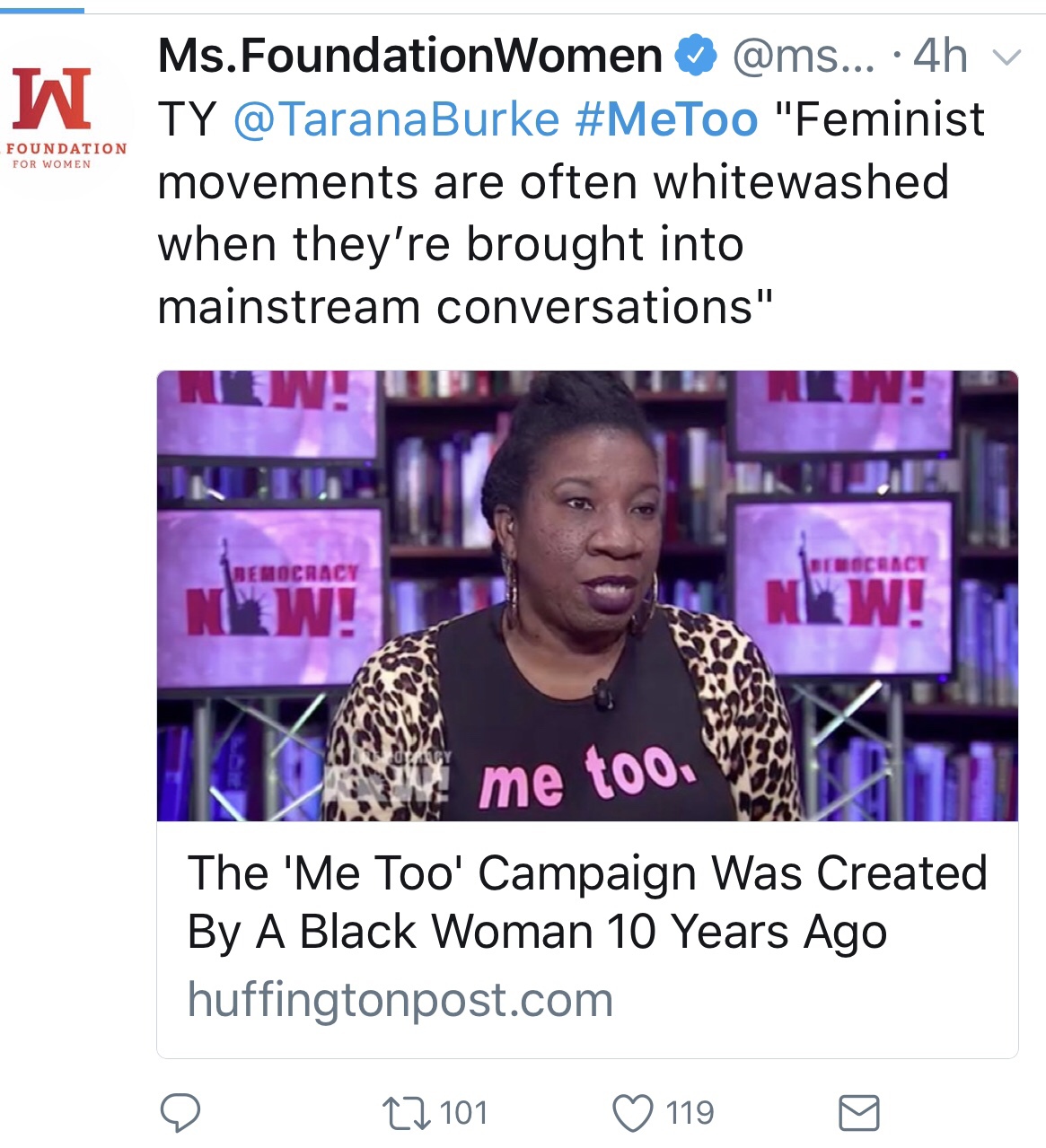Open the 4h timestamp

pyautogui.click(x=939, y=57)
